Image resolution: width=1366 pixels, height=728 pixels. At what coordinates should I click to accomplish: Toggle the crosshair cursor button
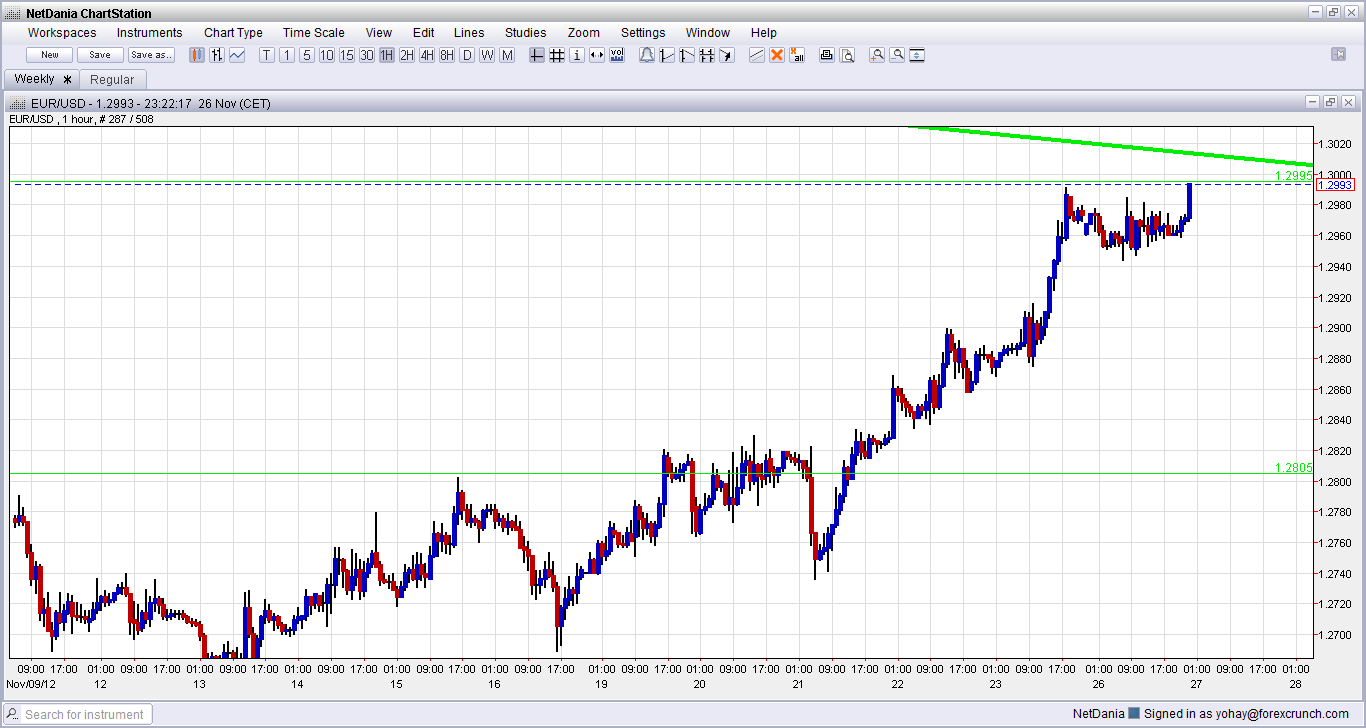coord(537,55)
